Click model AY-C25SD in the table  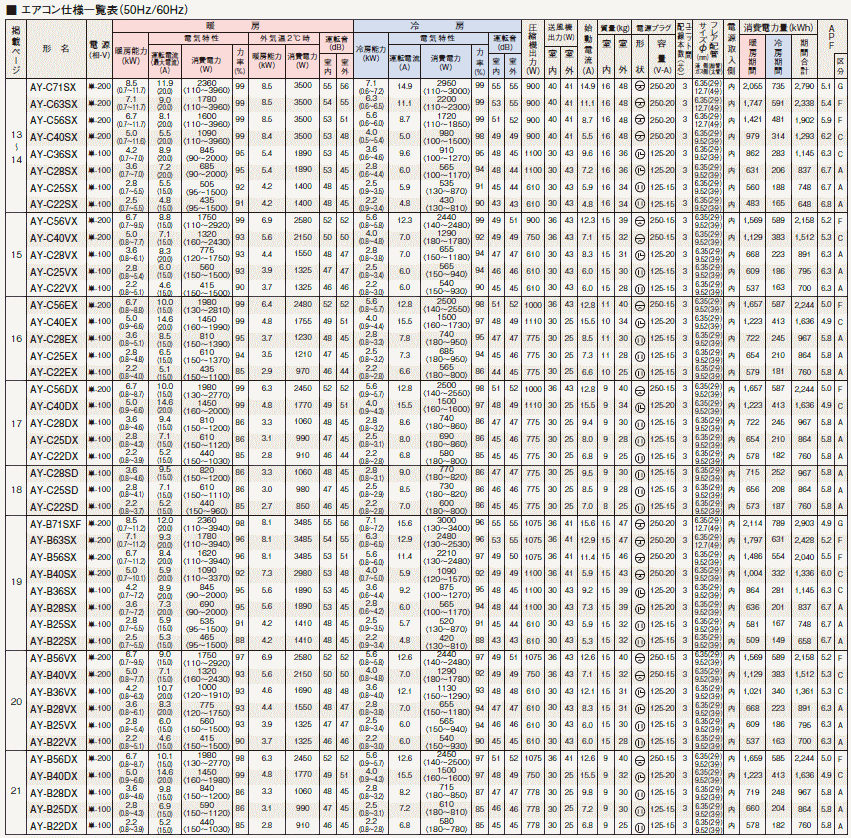click(53, 490)
